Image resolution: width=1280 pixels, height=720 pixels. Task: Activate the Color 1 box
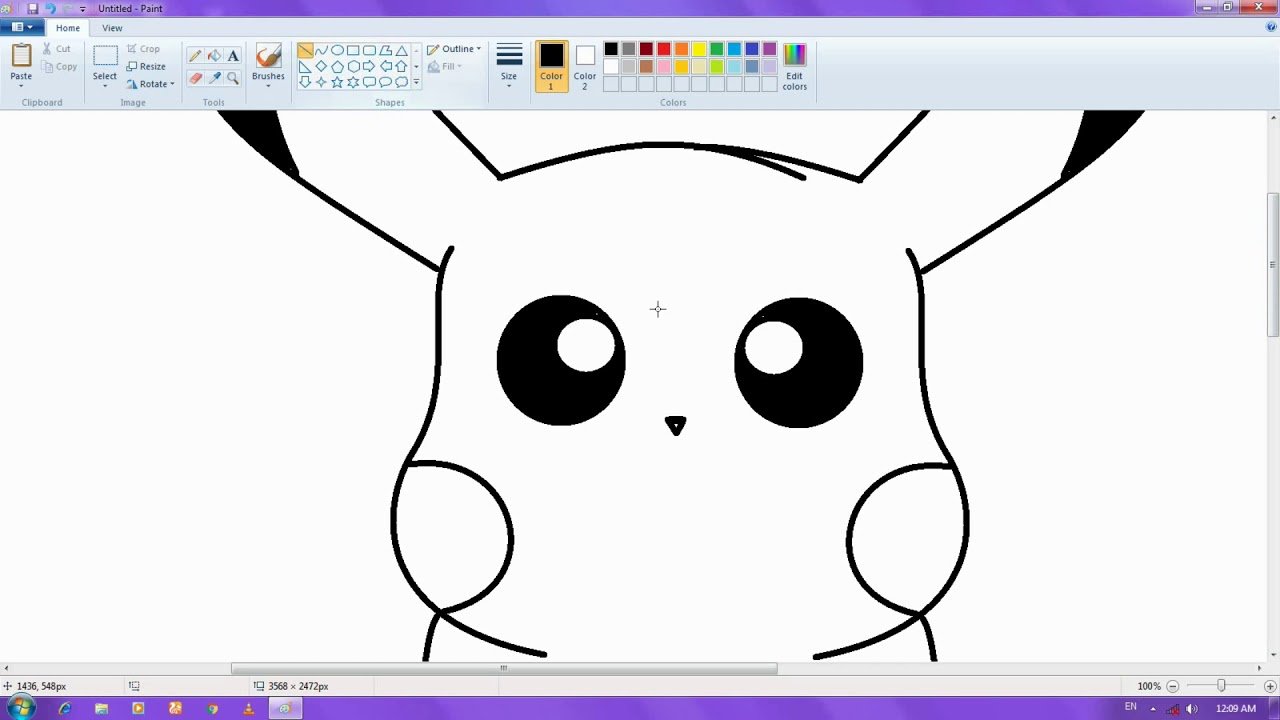tap(551, 65)
